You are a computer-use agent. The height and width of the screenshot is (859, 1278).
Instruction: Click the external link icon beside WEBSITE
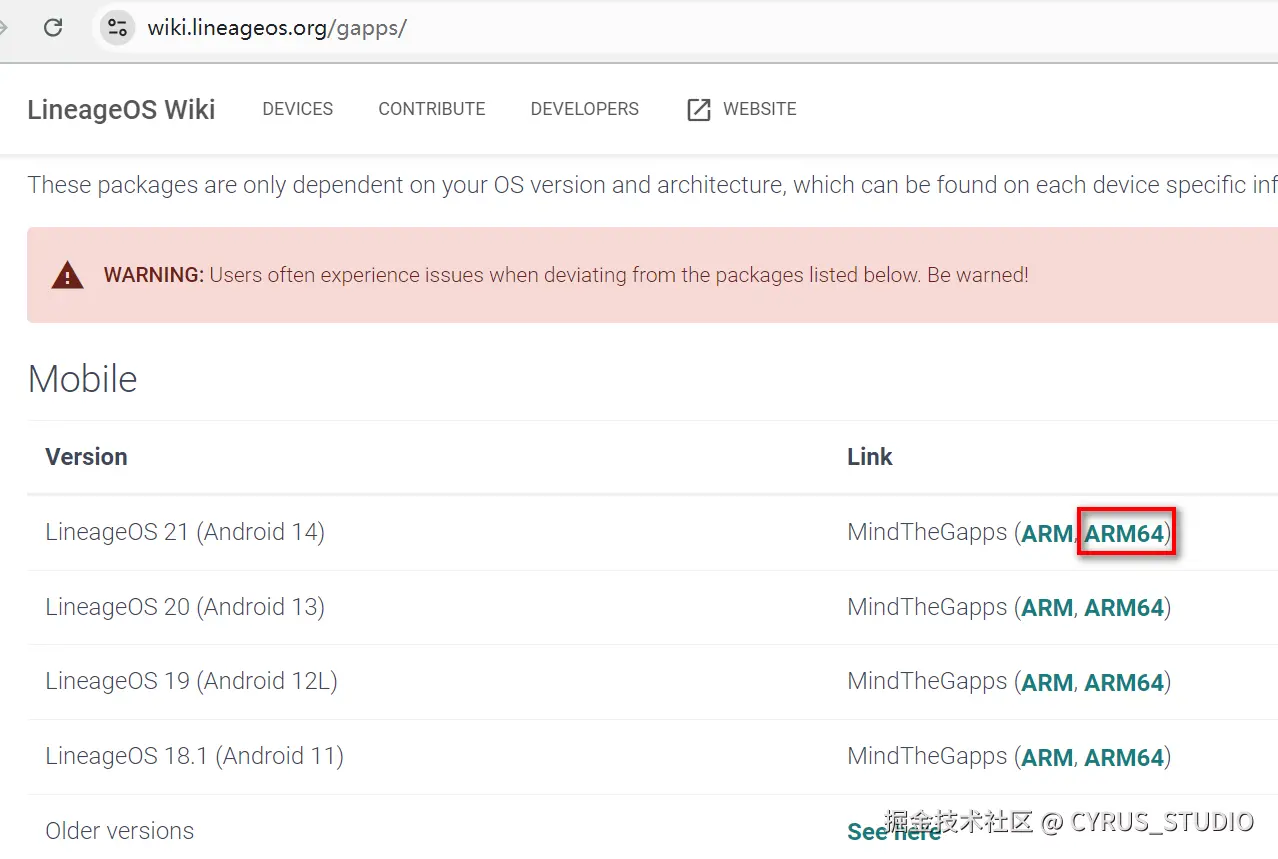point(698,110)
